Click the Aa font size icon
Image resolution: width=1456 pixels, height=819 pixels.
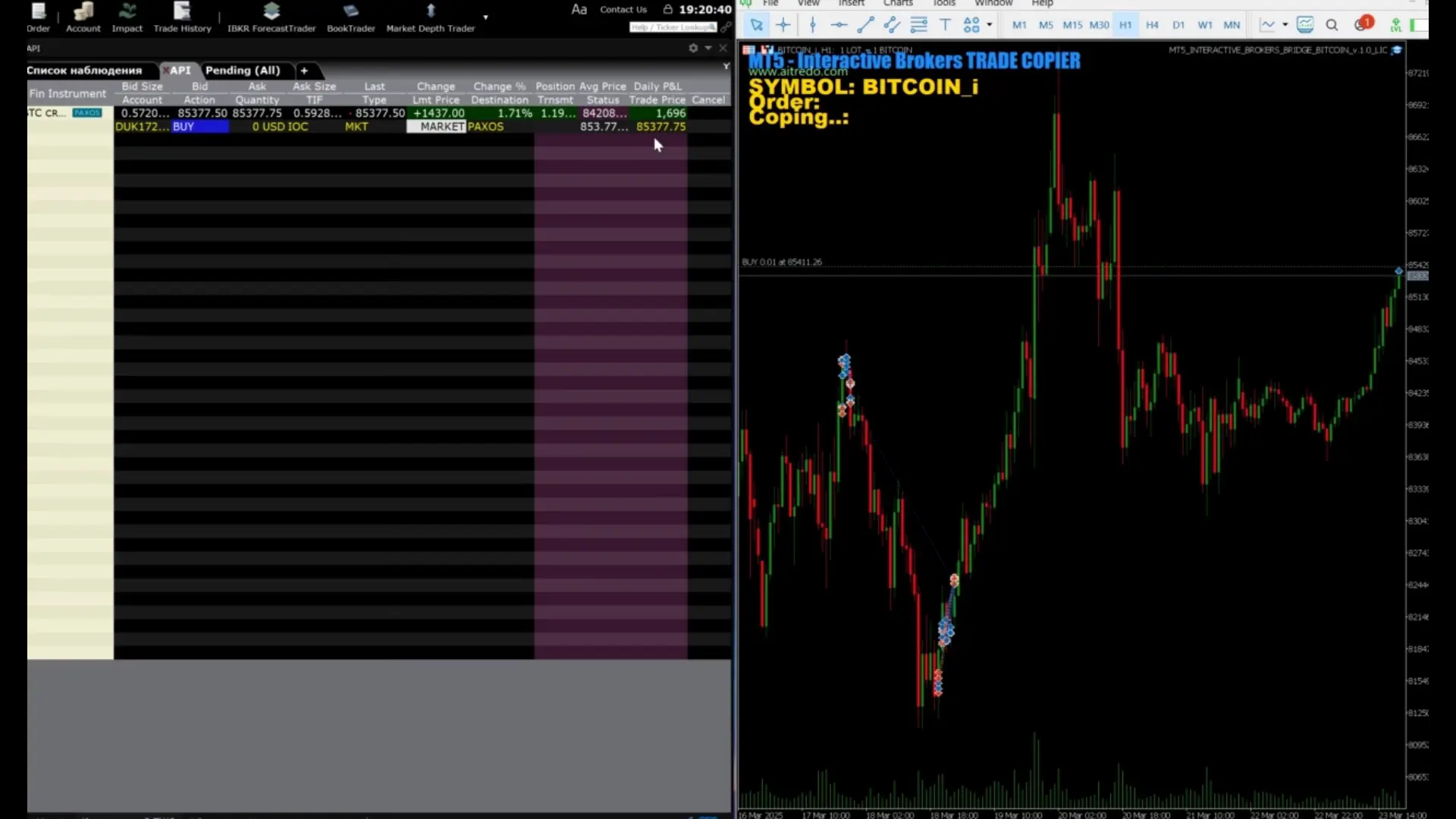pyautogui.click(x=579, y=9)
